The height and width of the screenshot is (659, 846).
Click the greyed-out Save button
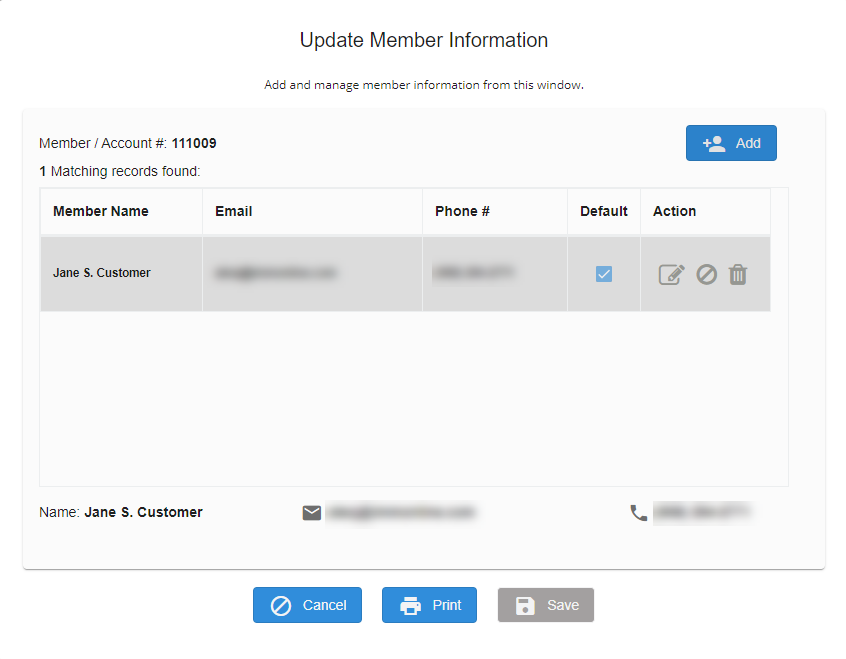(546, 605)
